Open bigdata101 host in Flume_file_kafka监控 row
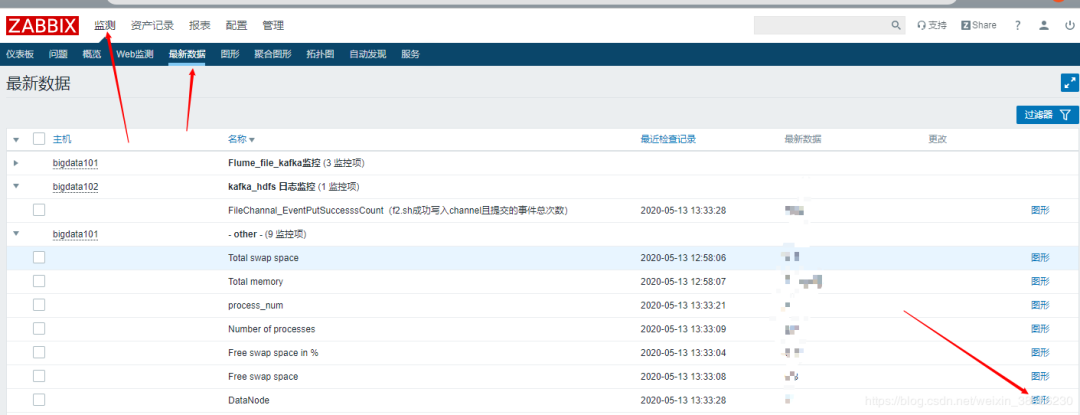1080x415 pixels. pos(76,163)
